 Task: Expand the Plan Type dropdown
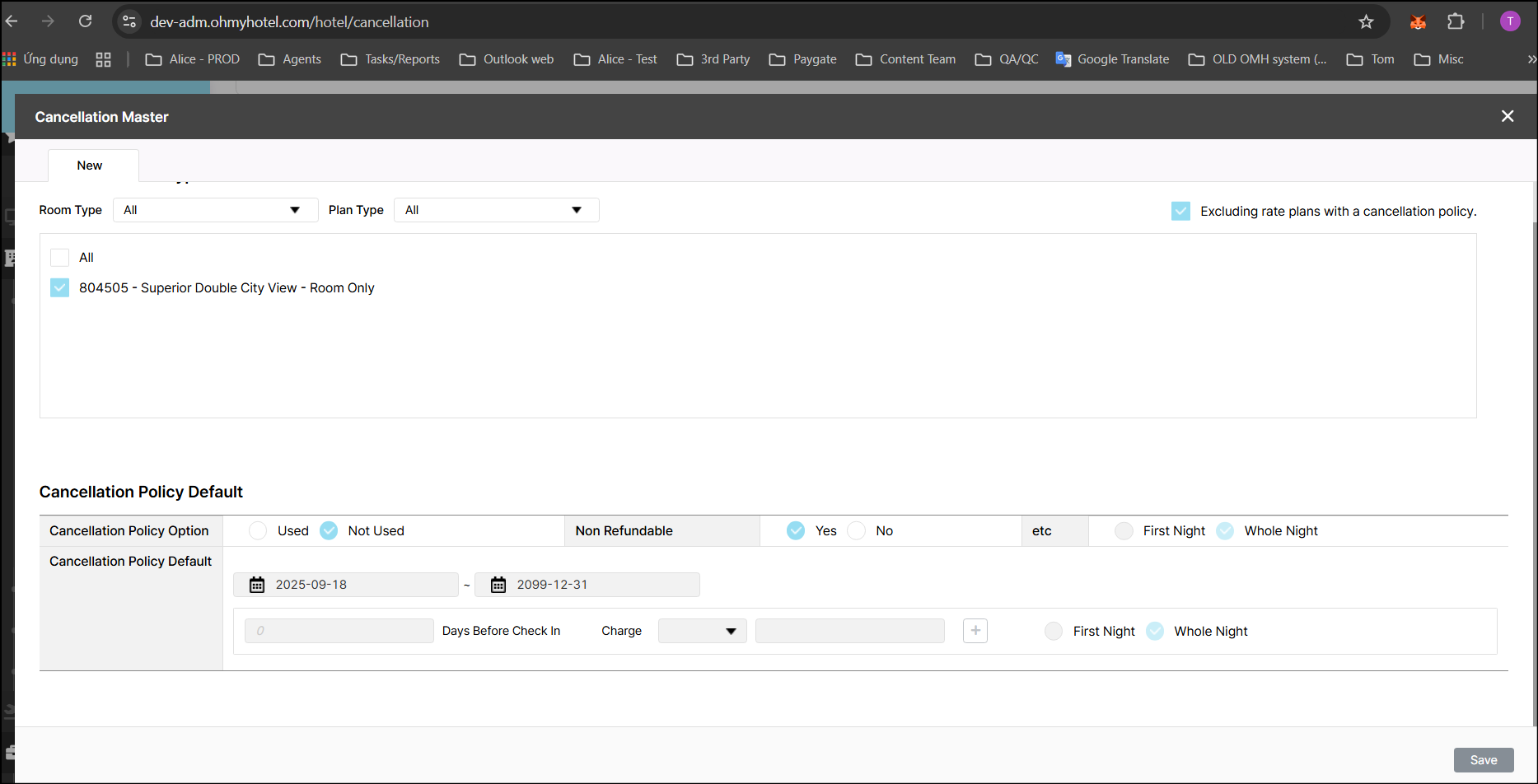pos(496,210)
